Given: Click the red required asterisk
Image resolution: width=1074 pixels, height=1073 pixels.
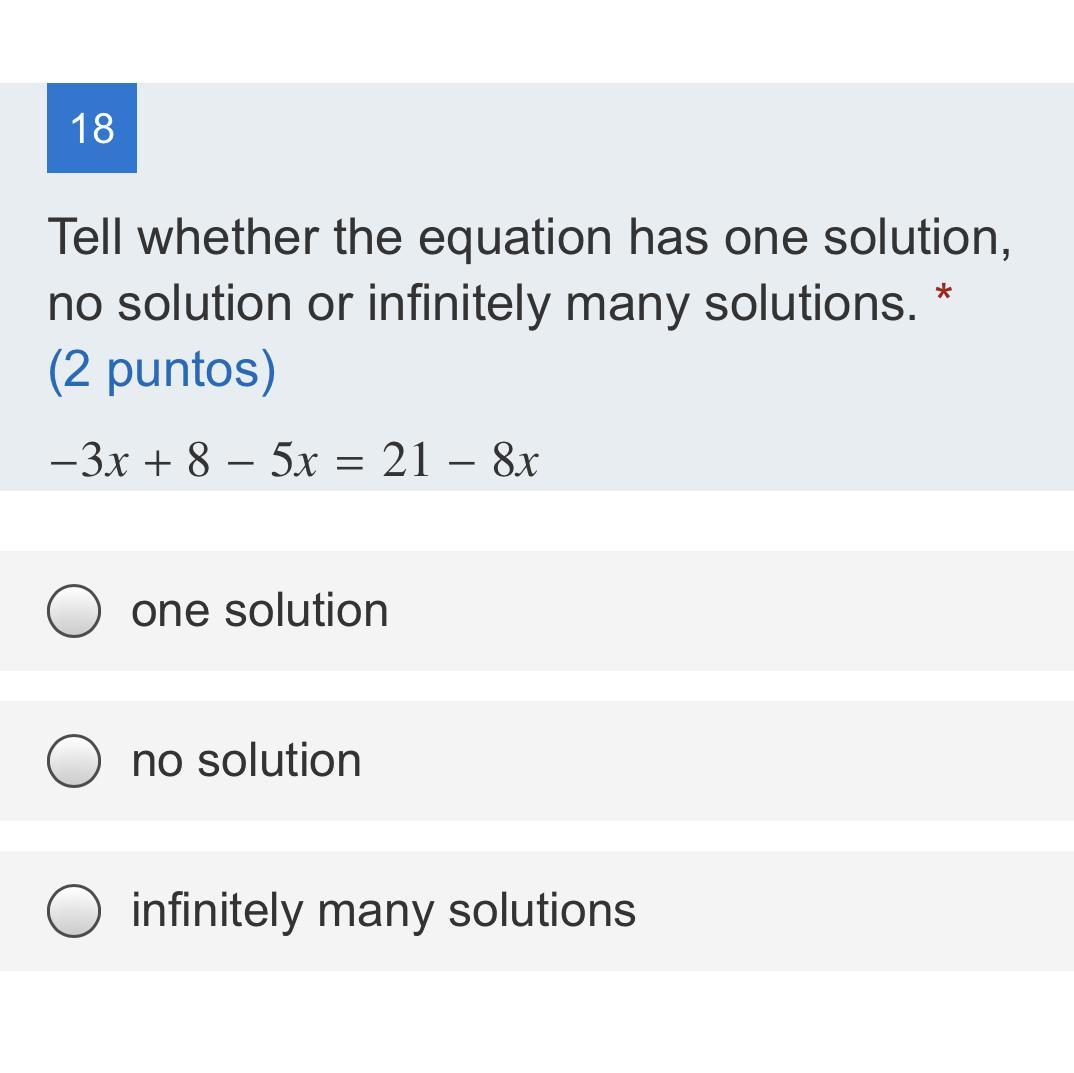Looking at the screenshot, I should (942, 296).
